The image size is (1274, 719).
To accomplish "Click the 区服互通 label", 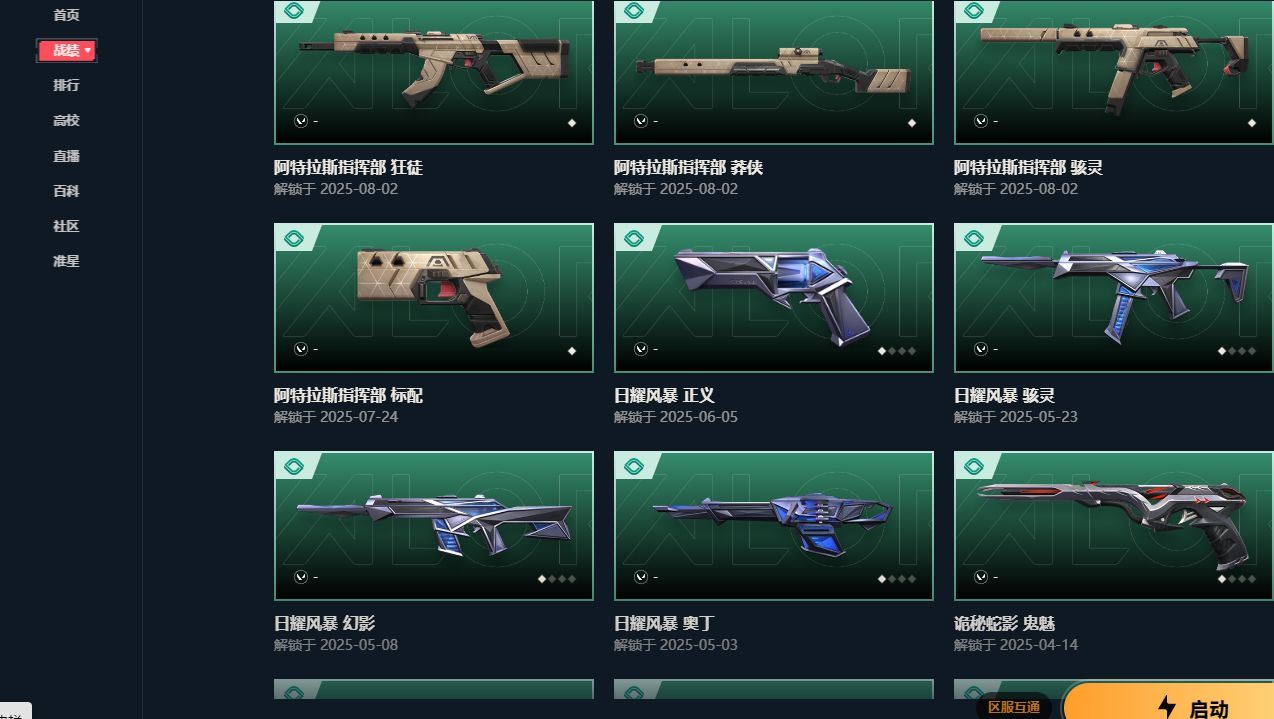I will point(1014,707).
